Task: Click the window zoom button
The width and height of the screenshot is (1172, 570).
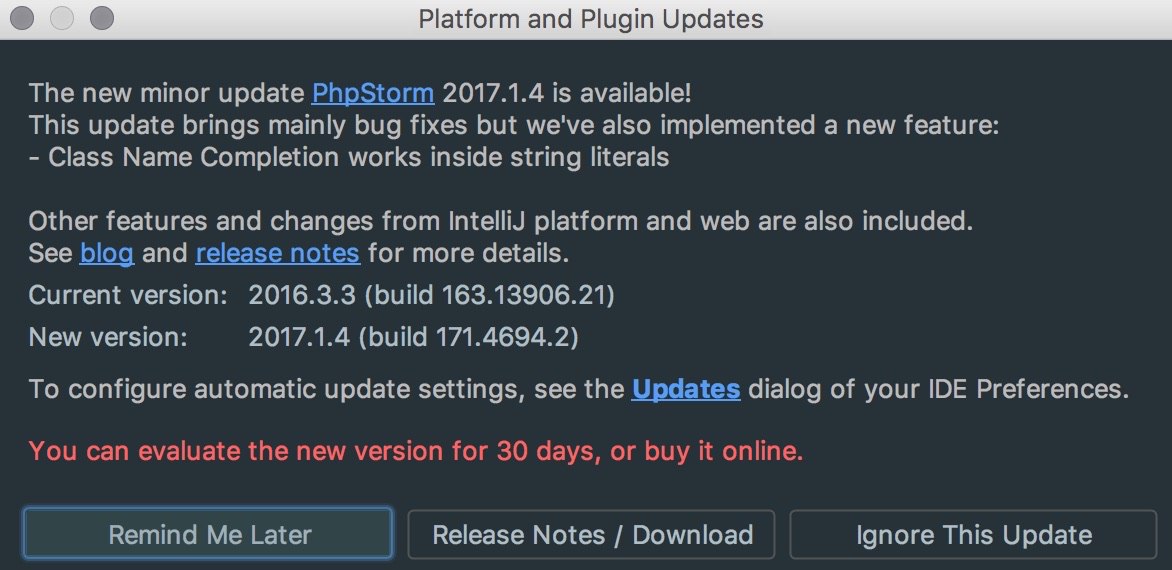Action: 100,18
